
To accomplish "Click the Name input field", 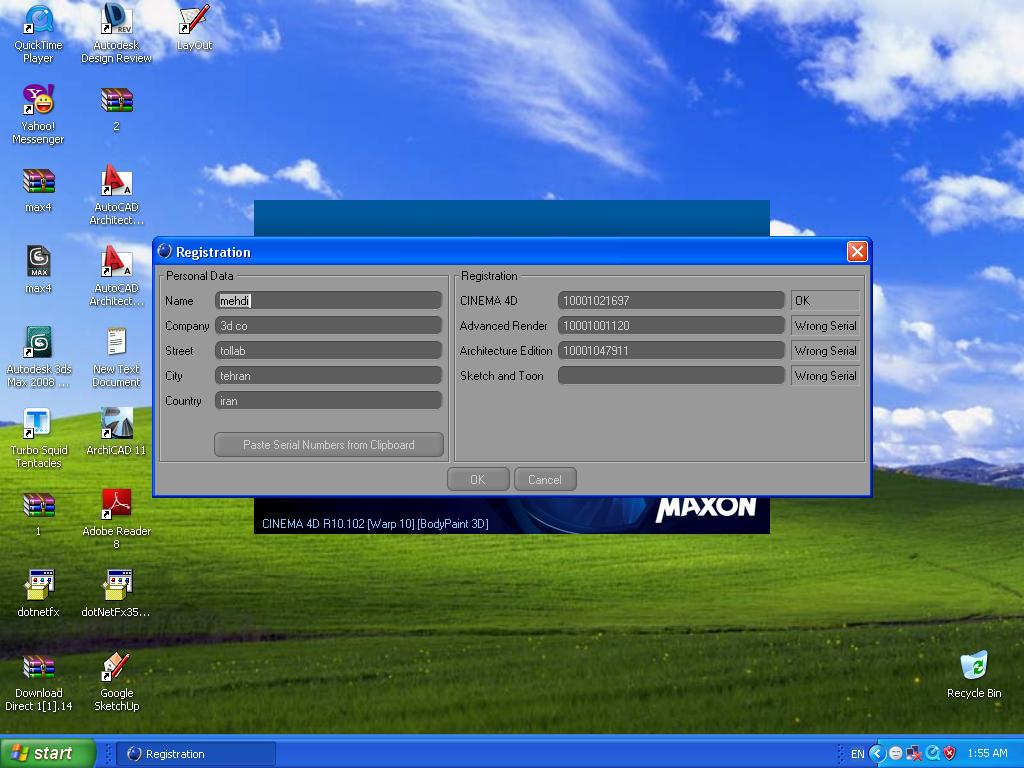I will (328, 300).
